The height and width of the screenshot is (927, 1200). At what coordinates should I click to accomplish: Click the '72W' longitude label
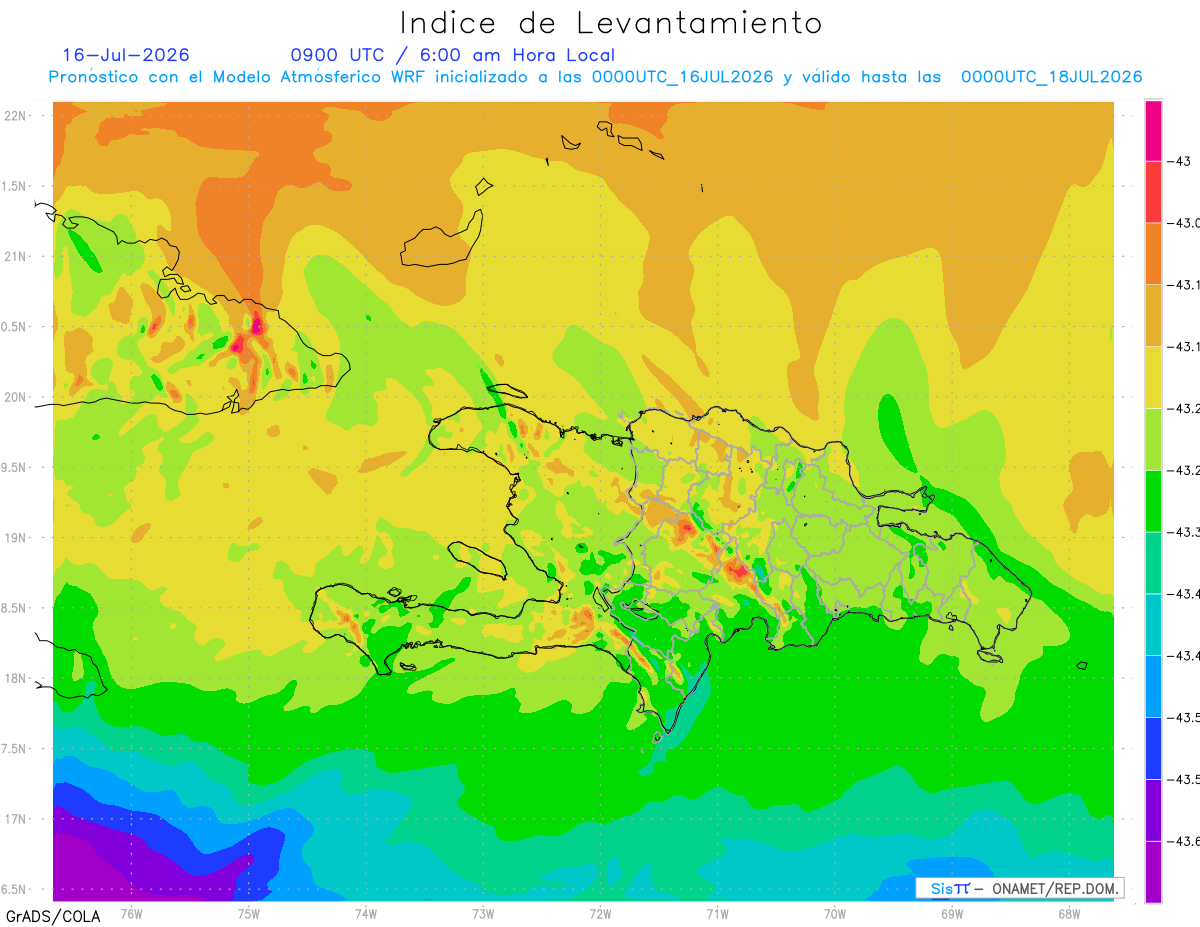(600, 914)
